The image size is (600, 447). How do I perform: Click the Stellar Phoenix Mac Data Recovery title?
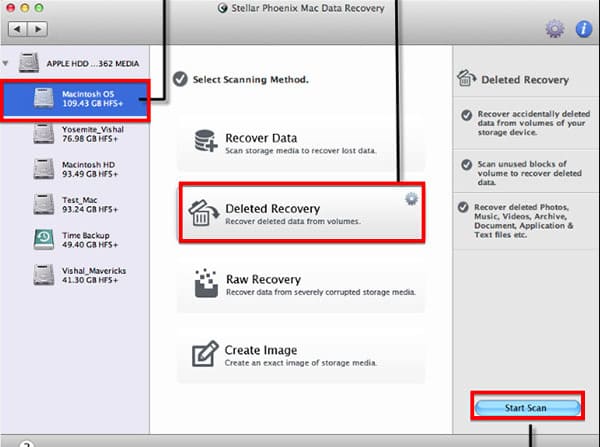pyautogui.click(x=308, y=8)
